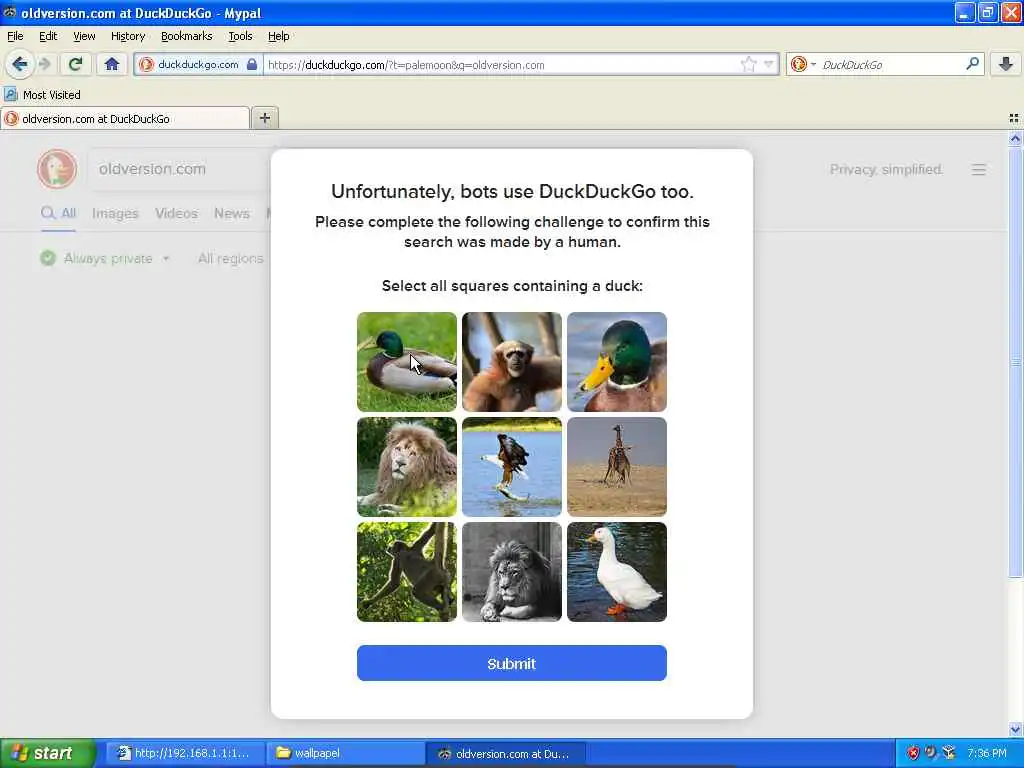Click the Privacy, simplified link
This screenshot has height=768, width=1024.
pos(886,170)
